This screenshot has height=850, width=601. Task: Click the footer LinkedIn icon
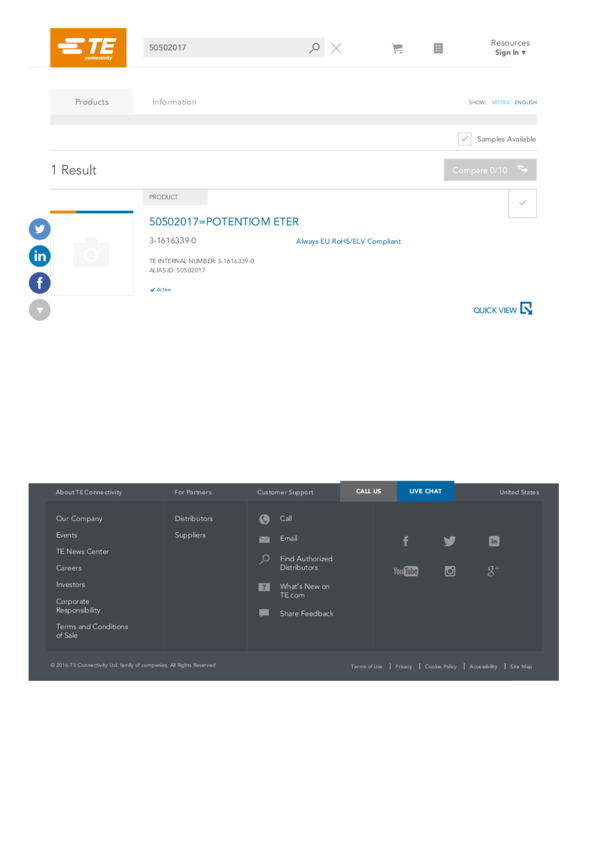pos(494,541)
